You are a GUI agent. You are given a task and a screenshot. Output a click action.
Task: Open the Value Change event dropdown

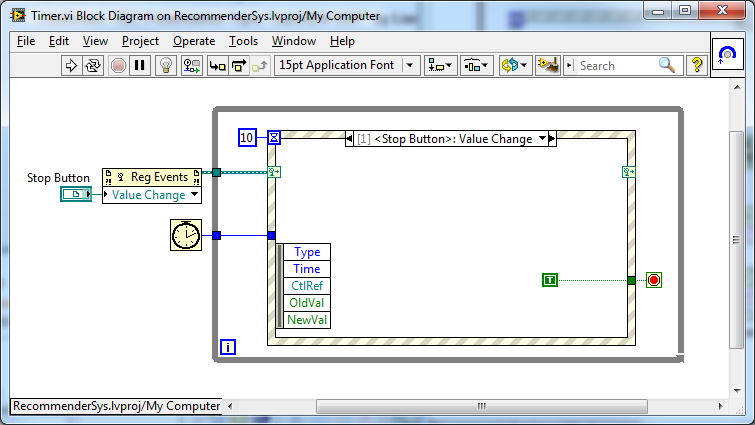coord(194,195)
